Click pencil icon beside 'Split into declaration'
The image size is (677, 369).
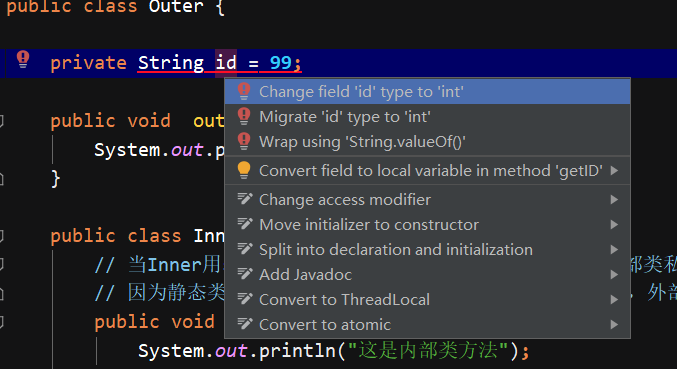245,249
